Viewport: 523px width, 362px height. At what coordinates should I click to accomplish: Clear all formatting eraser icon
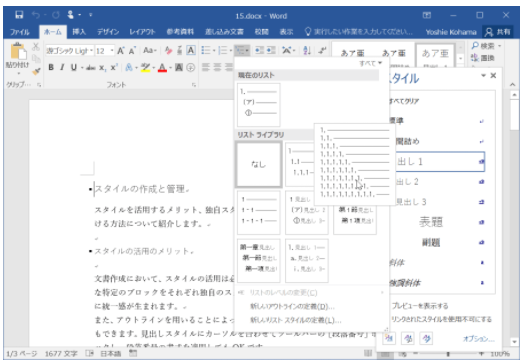click(168, 50)
